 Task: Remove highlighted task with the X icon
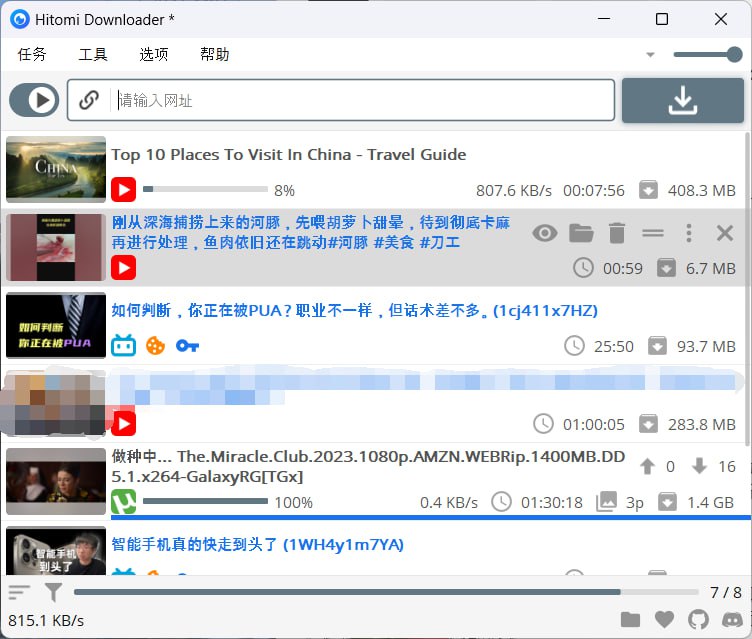725,233
